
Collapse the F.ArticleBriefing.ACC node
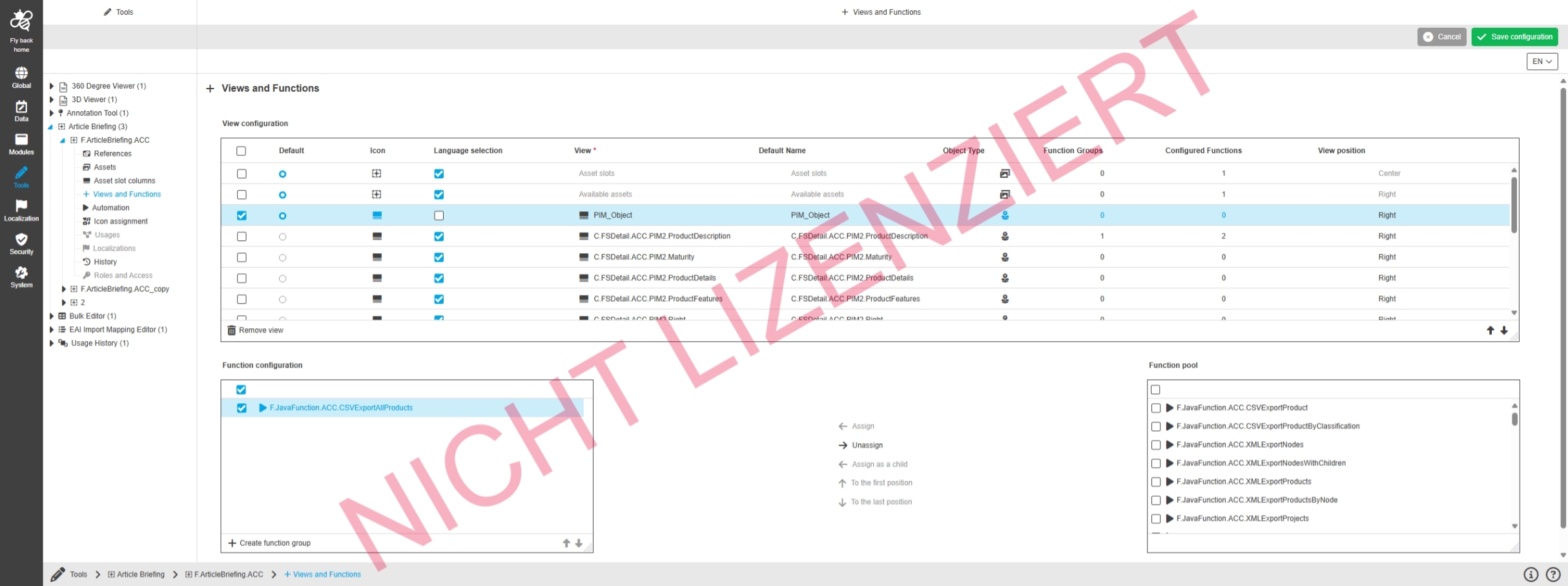click(x=63, y=140)
